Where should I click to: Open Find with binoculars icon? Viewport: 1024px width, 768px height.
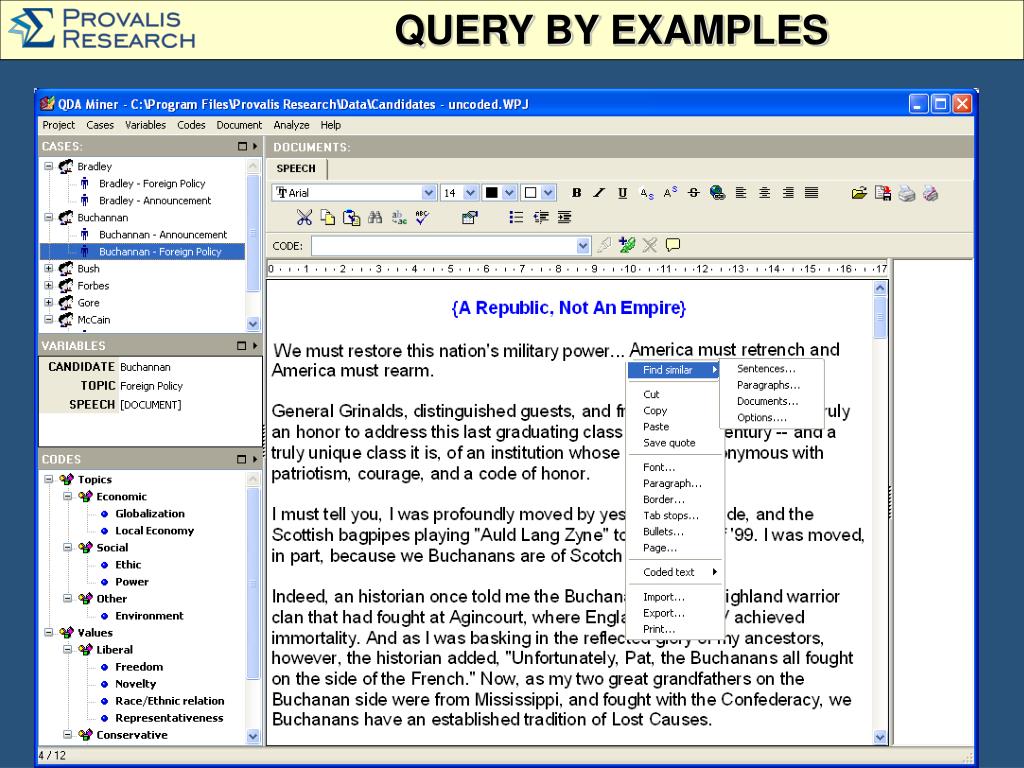375,217
